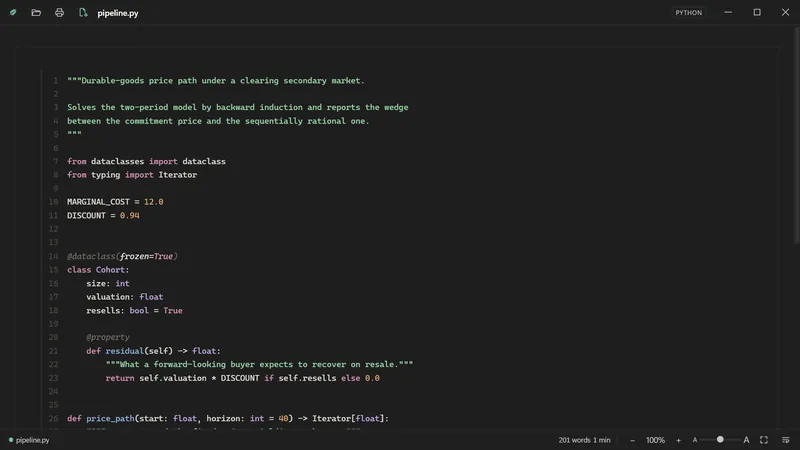
Task: Click line number 26 in the gutter
Action: coord(54,418)
